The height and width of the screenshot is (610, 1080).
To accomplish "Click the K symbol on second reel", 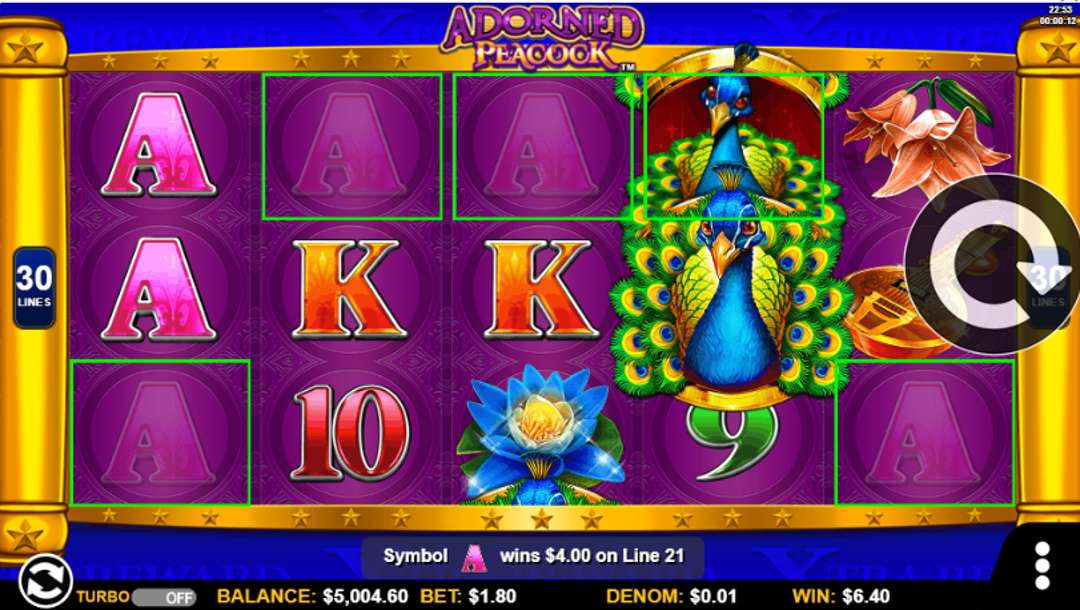I will pos(349,289).
